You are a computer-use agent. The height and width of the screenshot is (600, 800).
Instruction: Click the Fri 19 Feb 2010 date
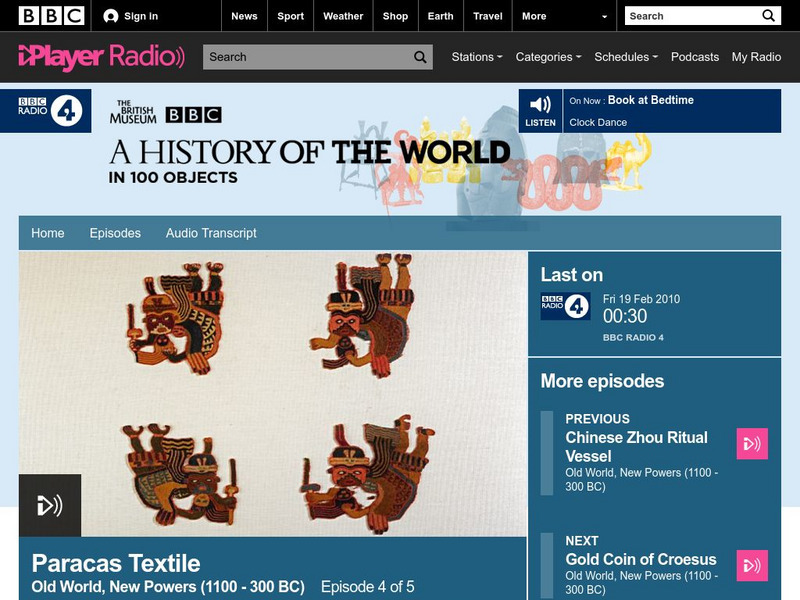coord(641,299)
